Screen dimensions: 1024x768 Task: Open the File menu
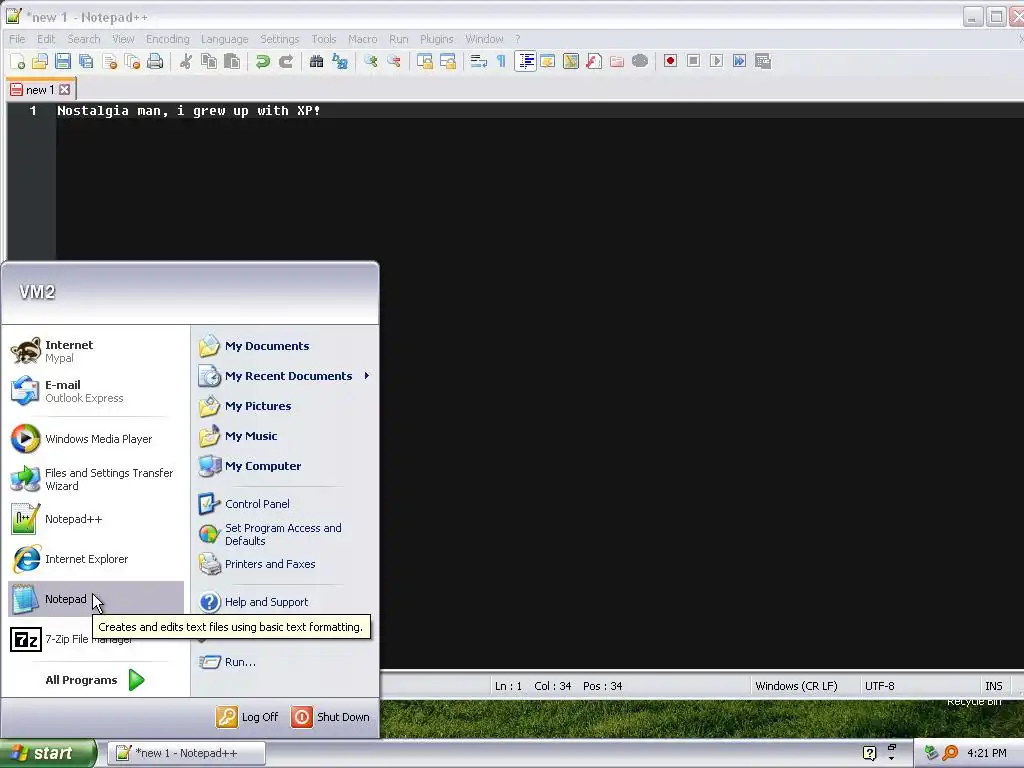coord(17,39)
